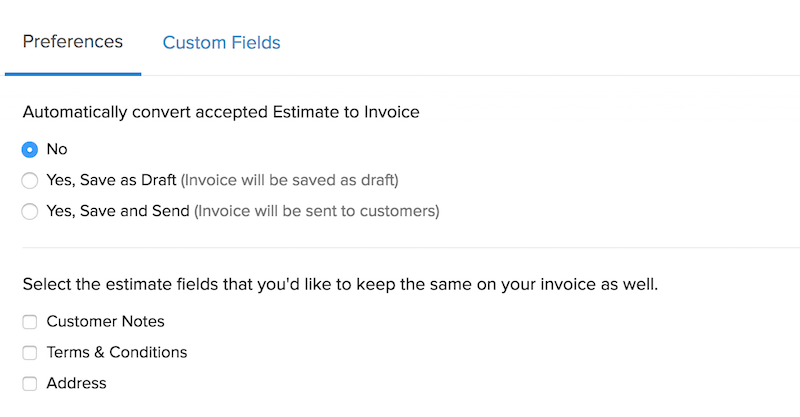Tick the Customer Notes checkbox box
Screen dimensions: 800x417
30,322
